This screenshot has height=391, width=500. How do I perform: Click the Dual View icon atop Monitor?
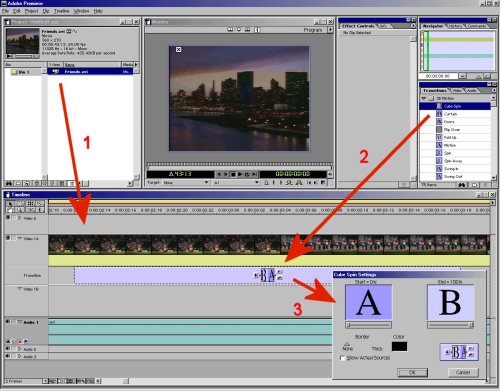point(230,30)
